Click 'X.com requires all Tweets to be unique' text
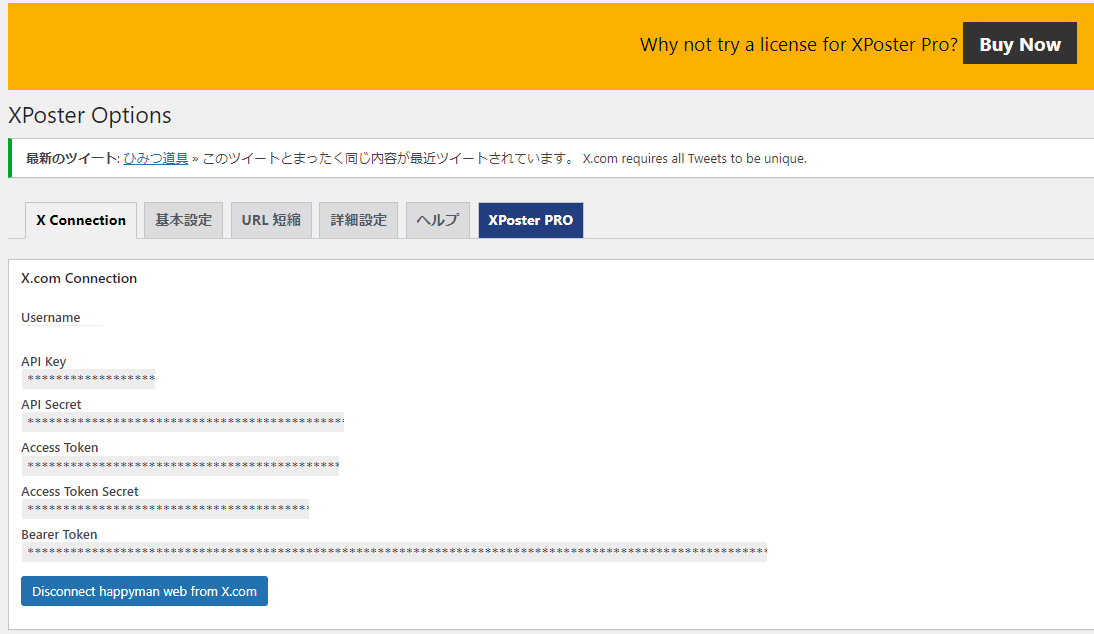 pos(694,158)
